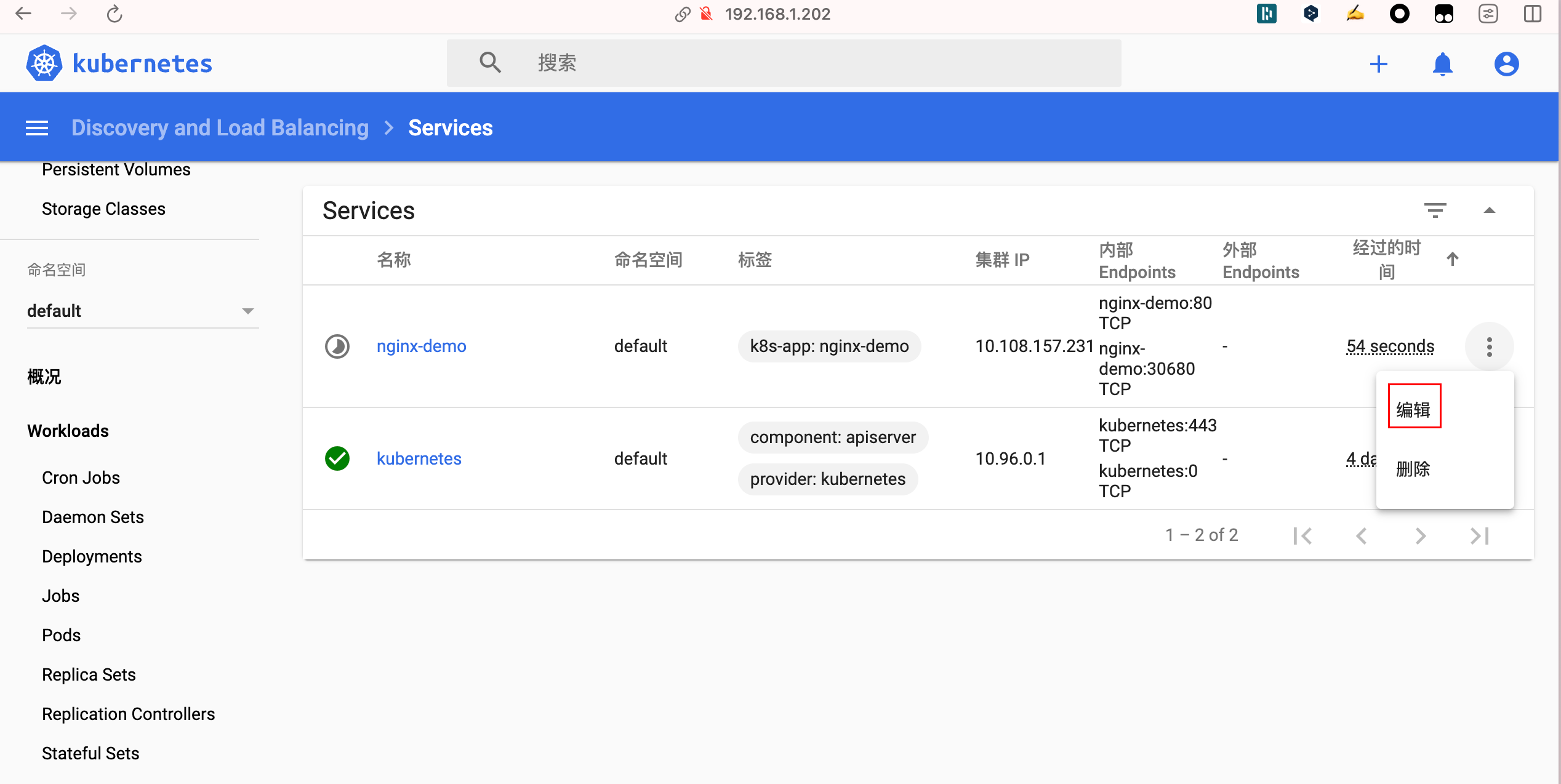Click the k8s-app: nginx-demo label chip
Image resolution: width=1561 pixels, height=784 pixels.
pyautogui.click(x=829, y=346)
